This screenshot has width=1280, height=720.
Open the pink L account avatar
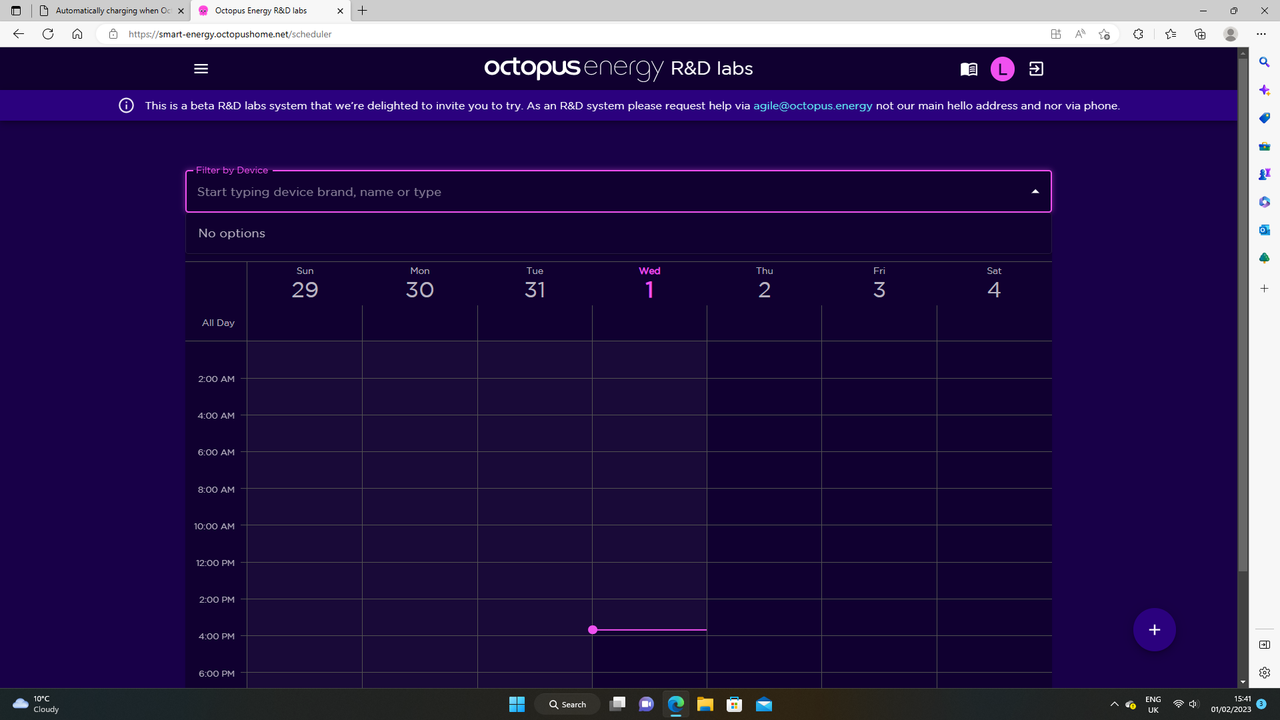pos(1002,69)
